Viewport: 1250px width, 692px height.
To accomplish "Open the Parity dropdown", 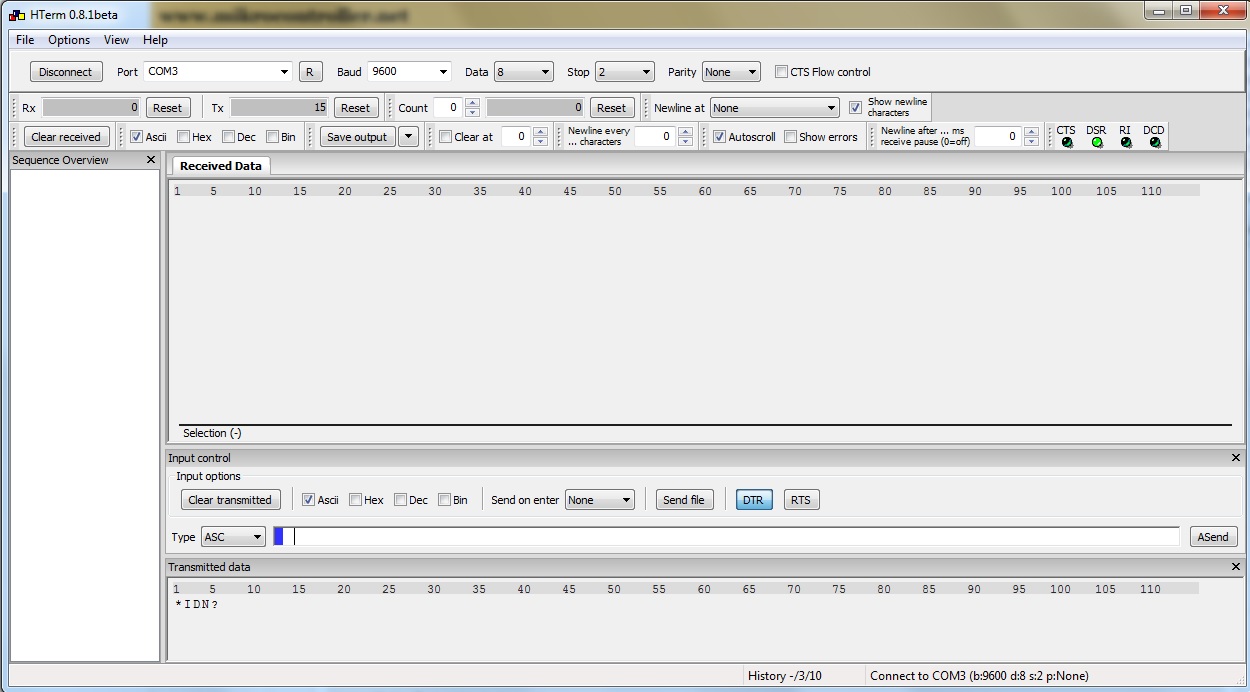I will tap(731, 72).
